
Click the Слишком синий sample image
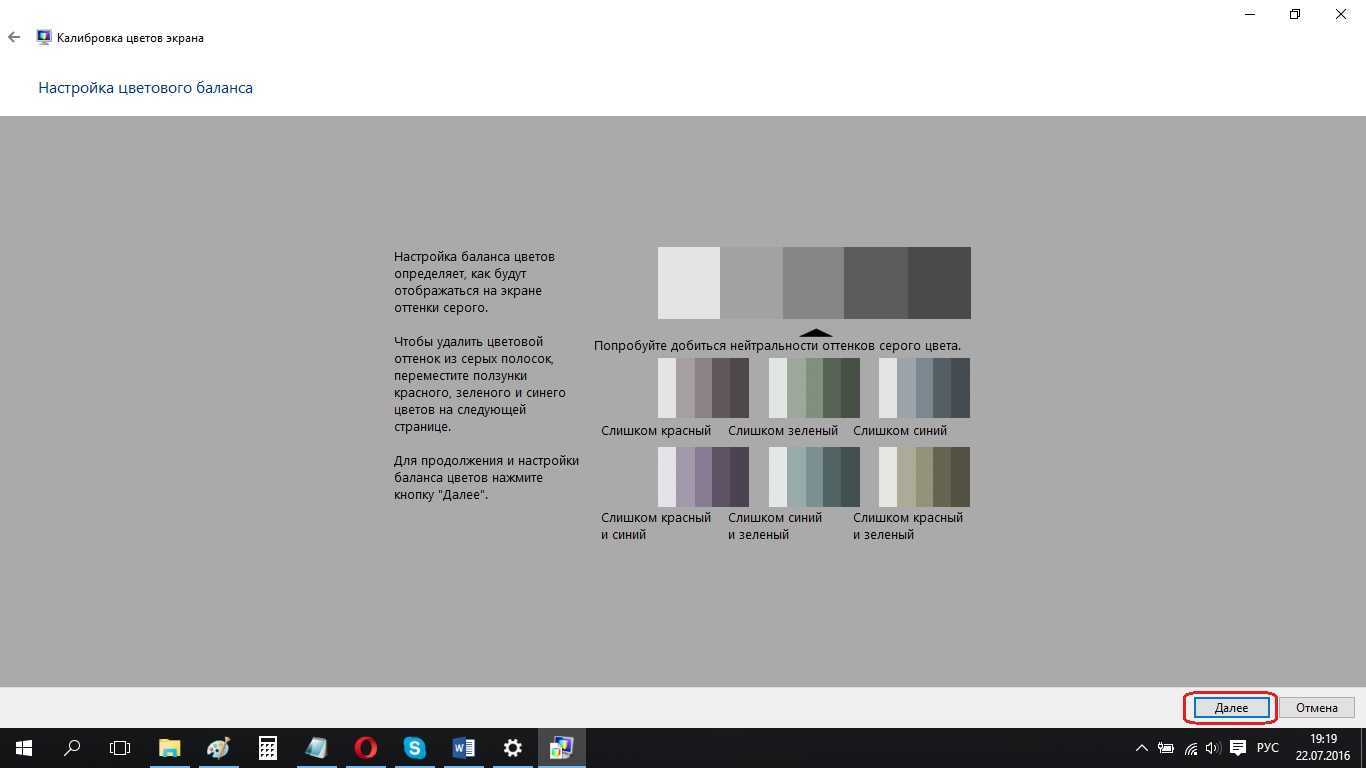pyautogui.click(x=924, y=388)
